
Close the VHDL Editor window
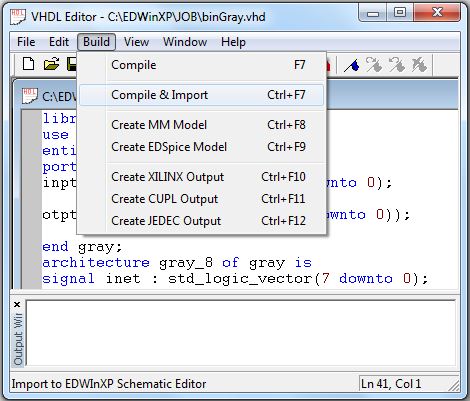[x=437, y=13]
